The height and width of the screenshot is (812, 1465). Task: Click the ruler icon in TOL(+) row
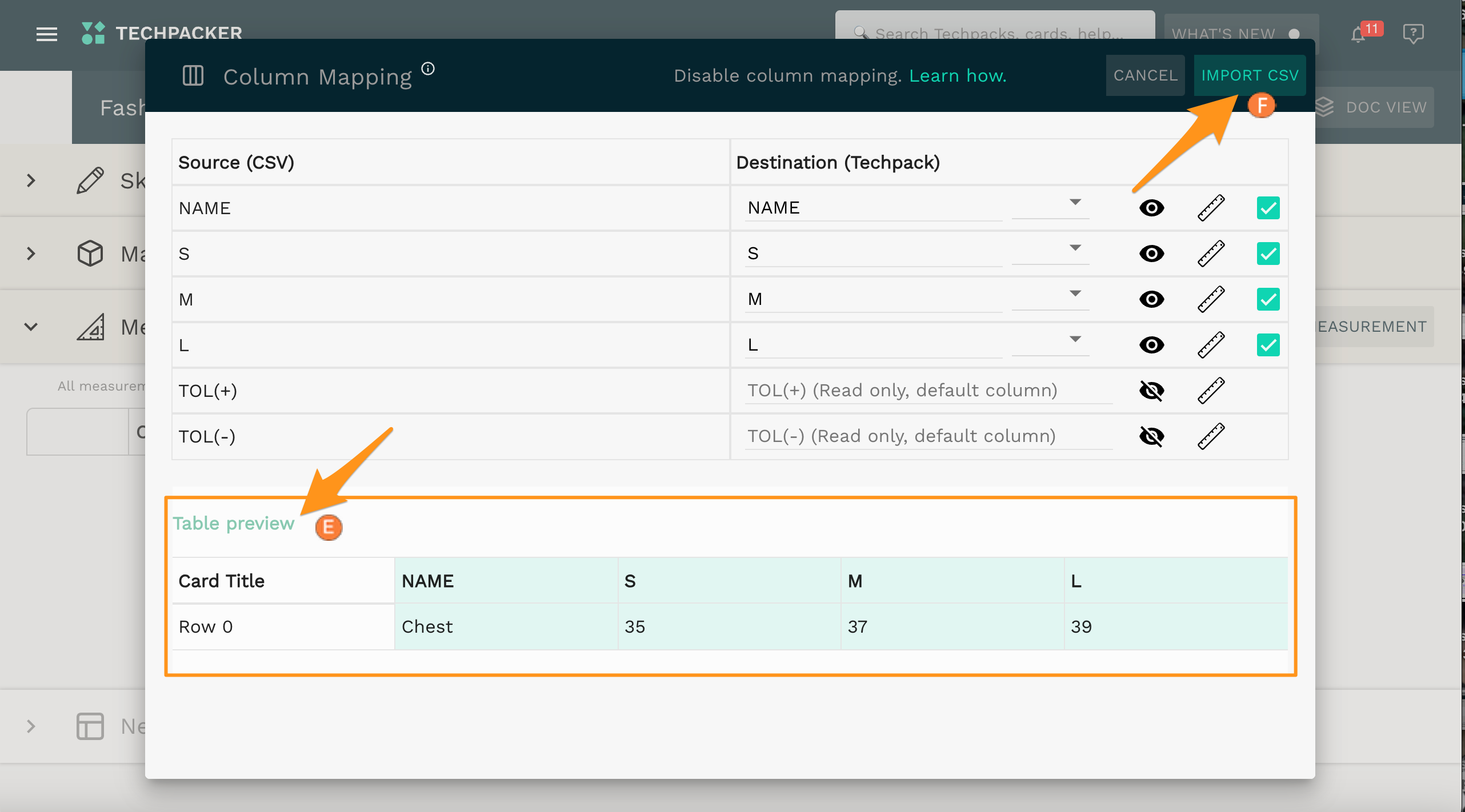[1211, 391]
